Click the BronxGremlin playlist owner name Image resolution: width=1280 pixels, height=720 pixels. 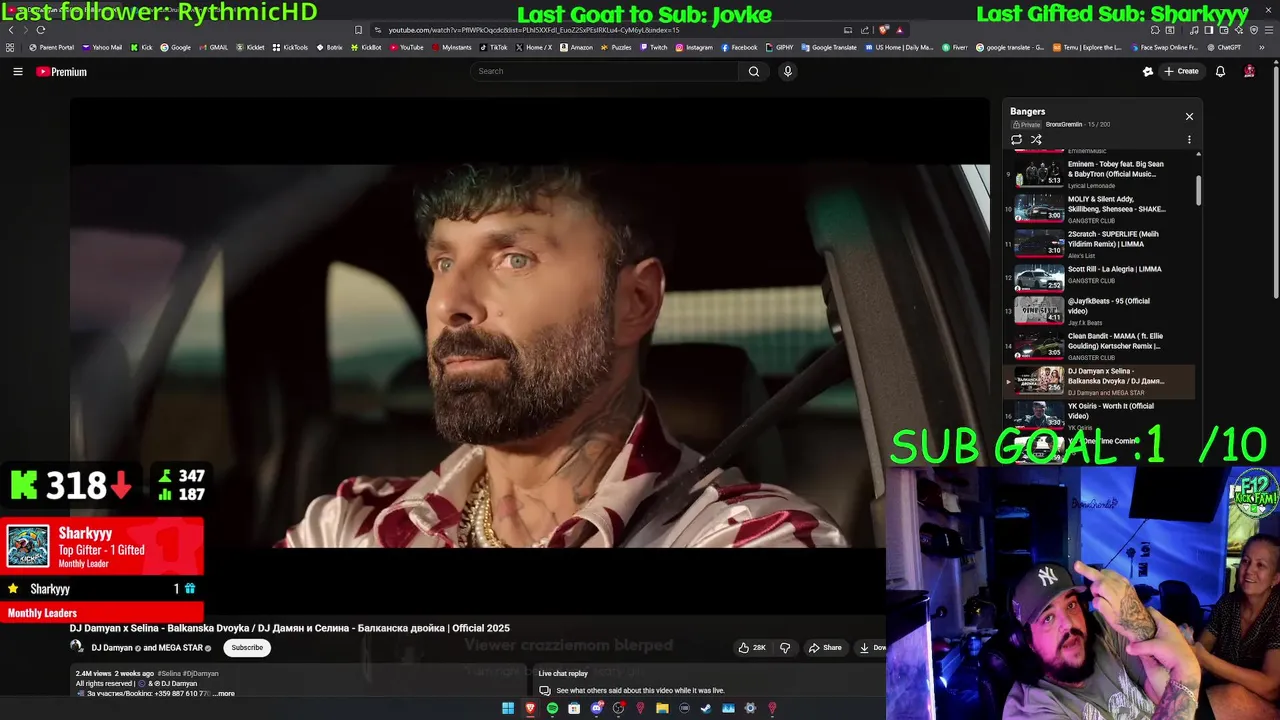pyautogui.click(x=1064, y=124)
